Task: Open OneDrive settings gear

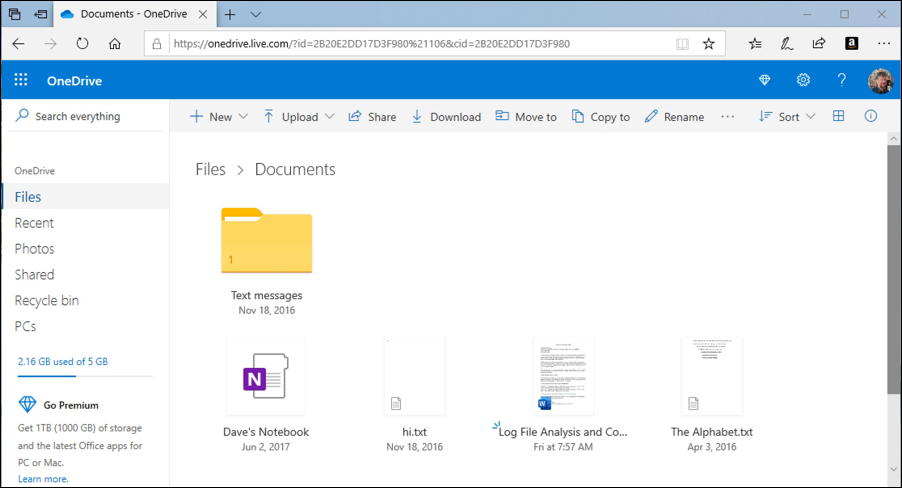Action: point(803,81)
